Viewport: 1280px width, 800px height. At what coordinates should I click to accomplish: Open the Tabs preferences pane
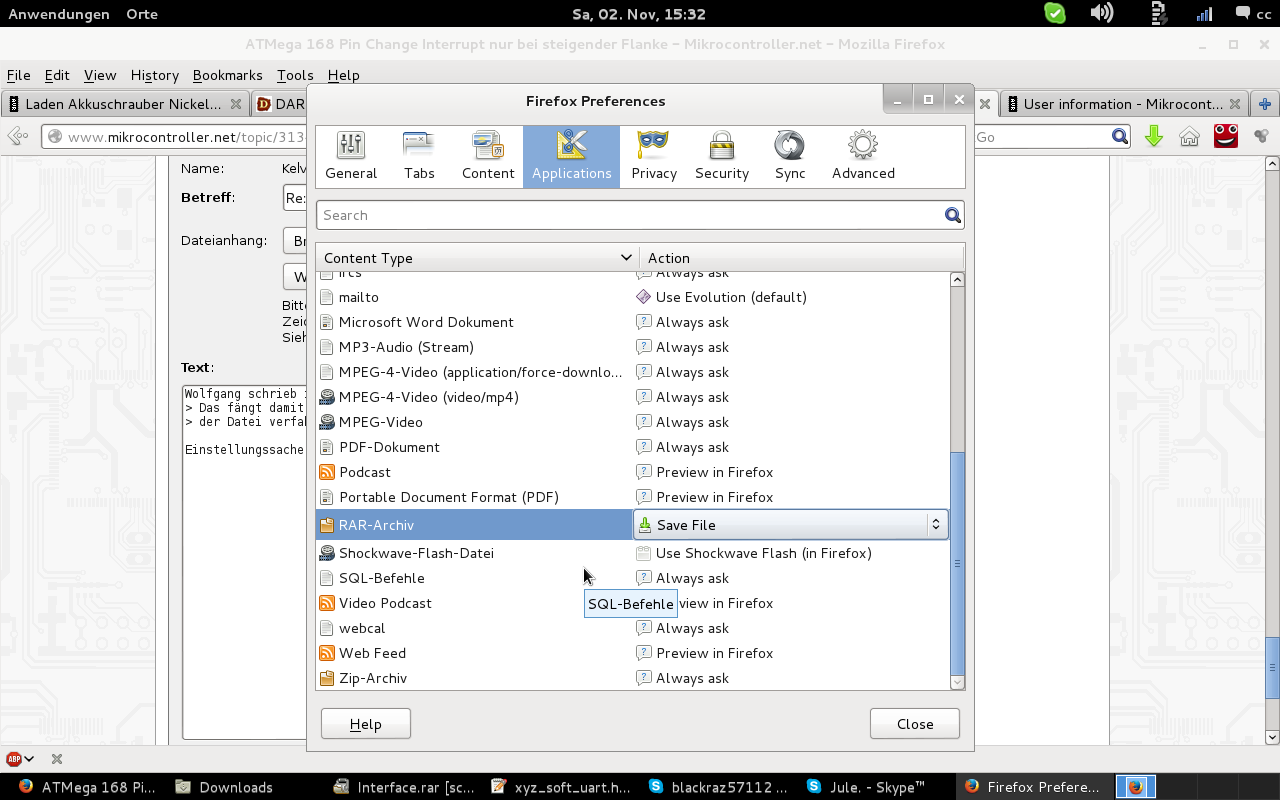point(419,156)
